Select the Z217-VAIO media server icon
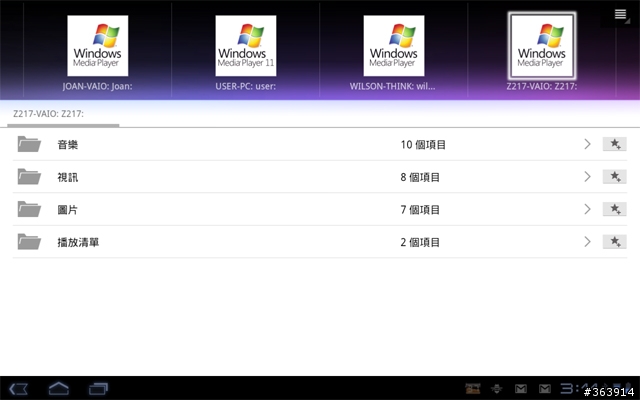 542,46
